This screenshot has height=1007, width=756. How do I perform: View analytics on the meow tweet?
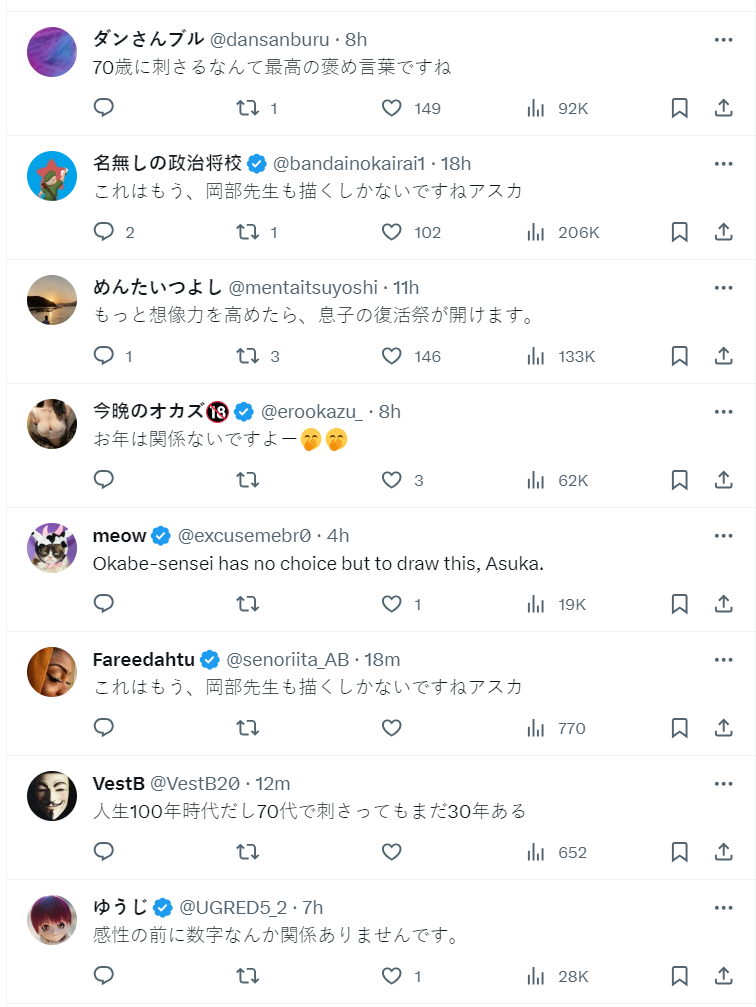[x=536, y=604]
